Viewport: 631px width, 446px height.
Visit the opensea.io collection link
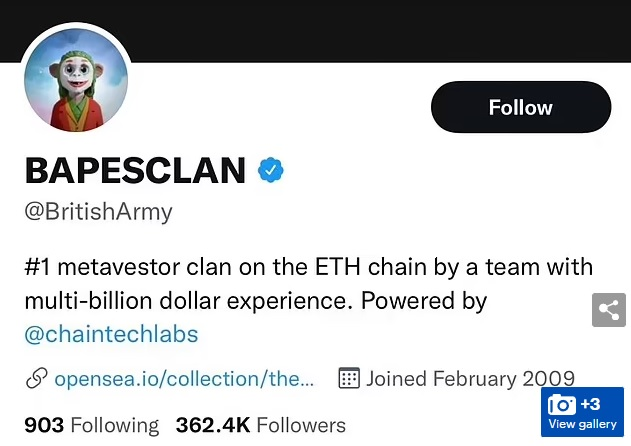(184, 379)
